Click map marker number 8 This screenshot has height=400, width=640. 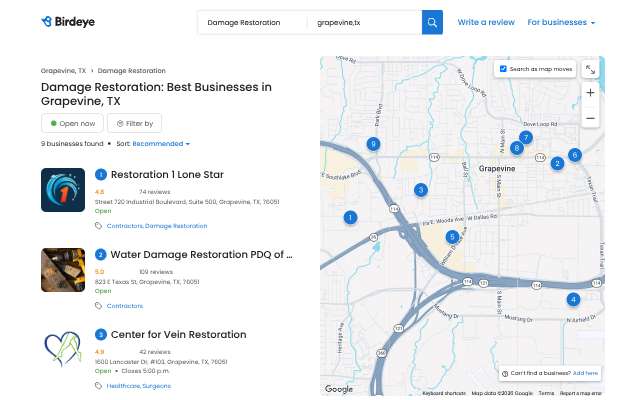[517, 148]
